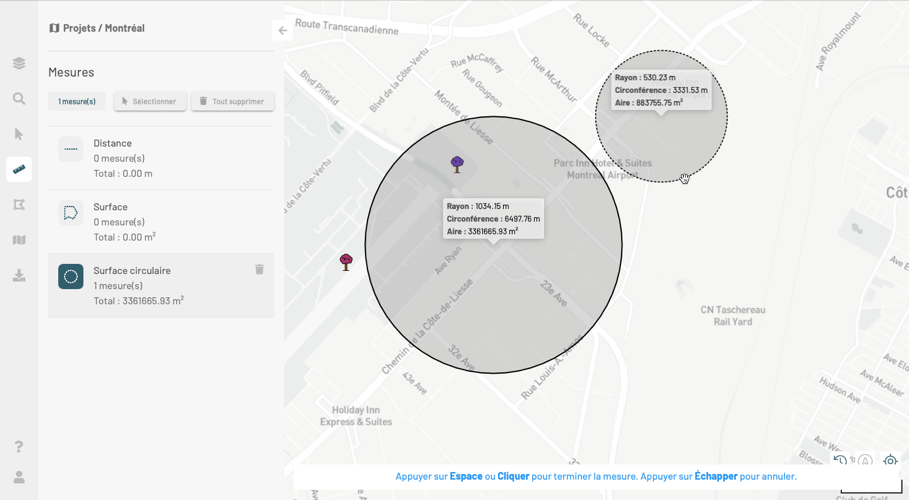Open the layers panel in sidebar
909x500 pixels.
(19, 63)
